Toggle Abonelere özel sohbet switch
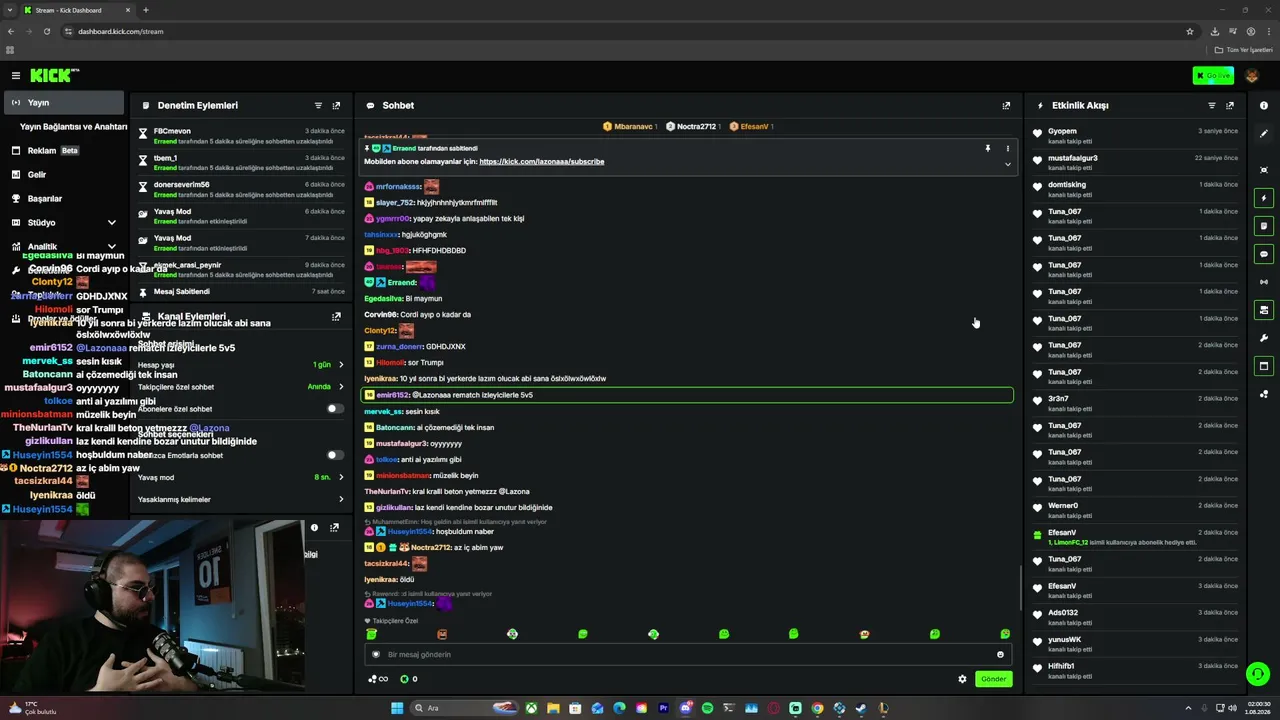The width and height of the screenshot is (1280, 720). [x=335, y=409]
